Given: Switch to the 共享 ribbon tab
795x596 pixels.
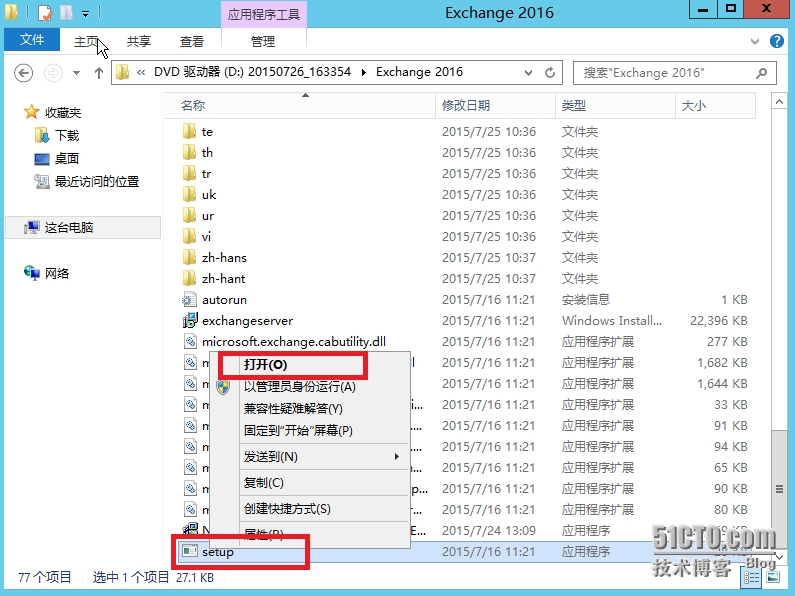Looking at the screenshot, I should click(139, 41).
